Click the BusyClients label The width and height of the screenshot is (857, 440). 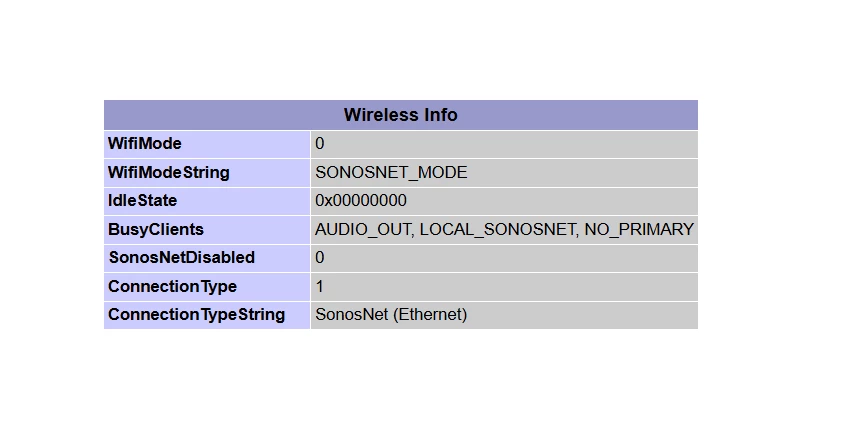155,229
